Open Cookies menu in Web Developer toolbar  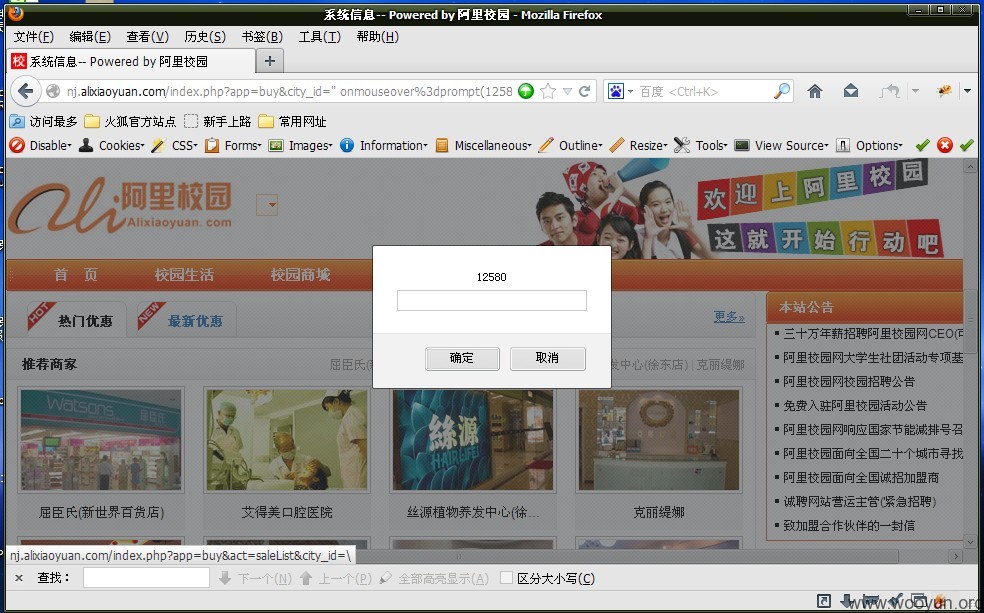pyautogui.click(x=112, y=146)
